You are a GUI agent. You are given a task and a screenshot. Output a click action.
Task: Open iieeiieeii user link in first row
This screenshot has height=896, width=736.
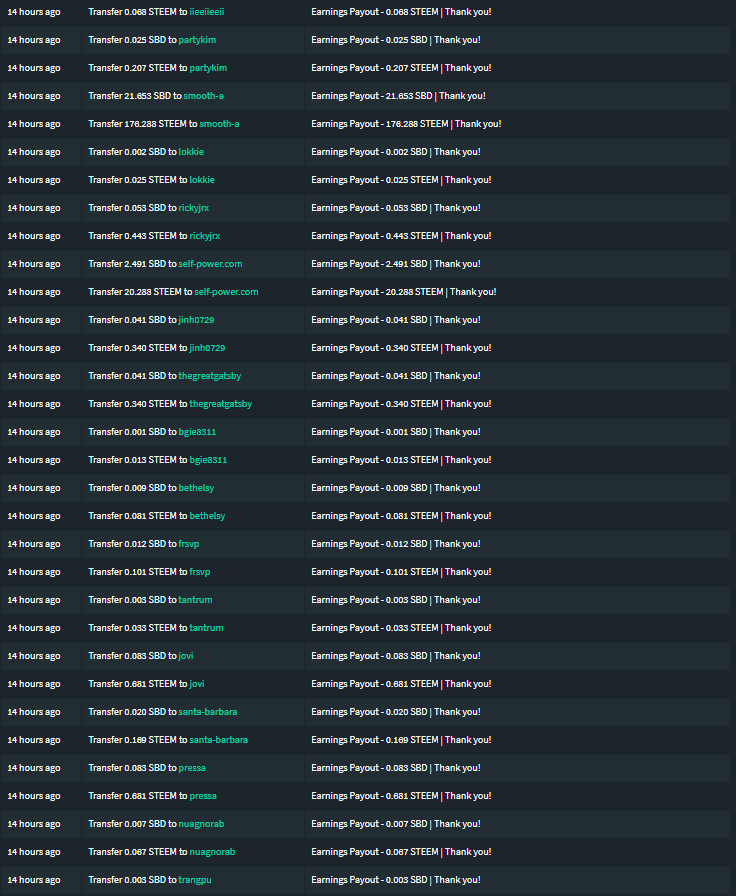click(x=207, y=12)
